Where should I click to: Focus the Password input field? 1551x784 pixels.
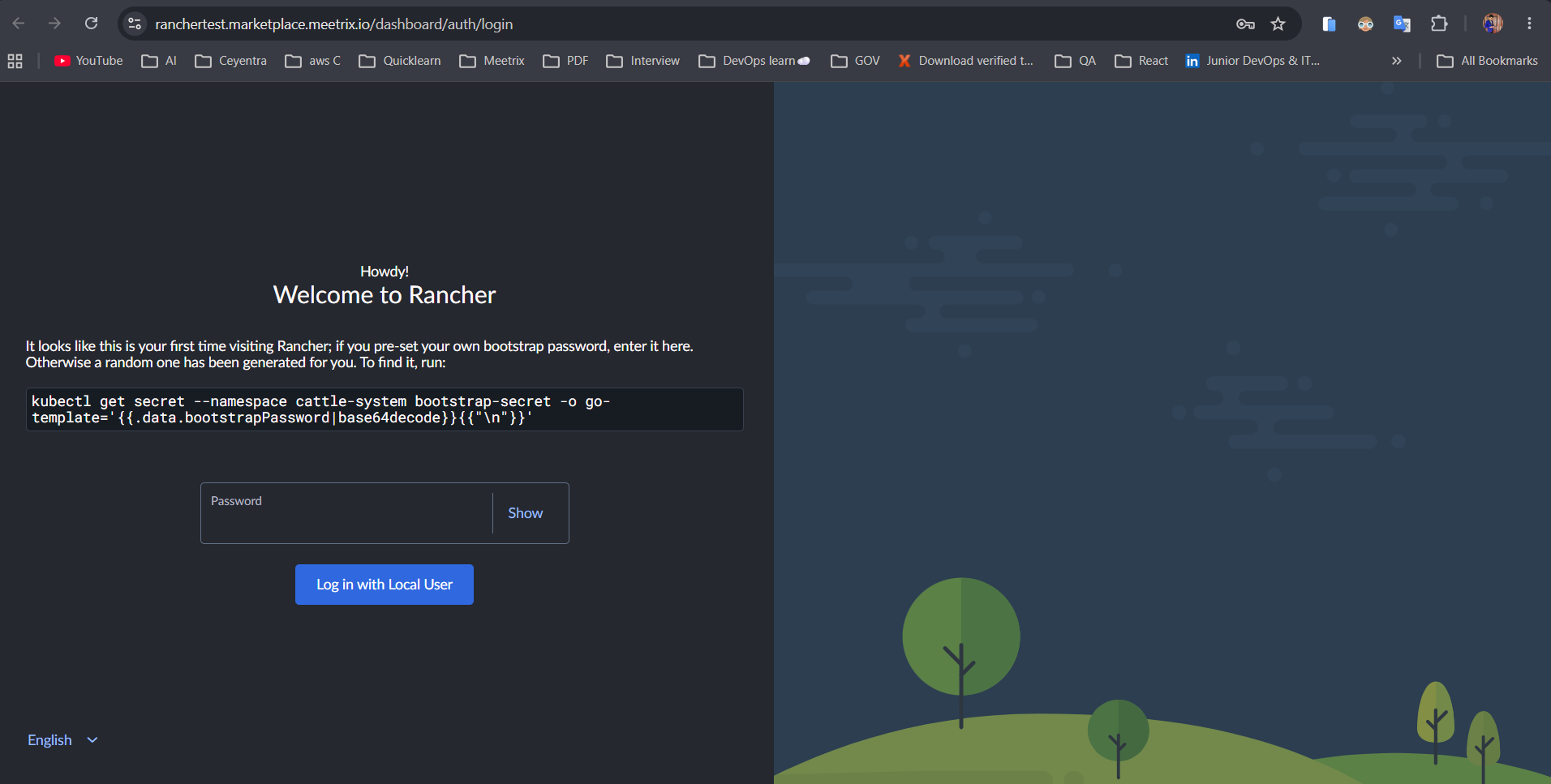[x=346, y=513]
